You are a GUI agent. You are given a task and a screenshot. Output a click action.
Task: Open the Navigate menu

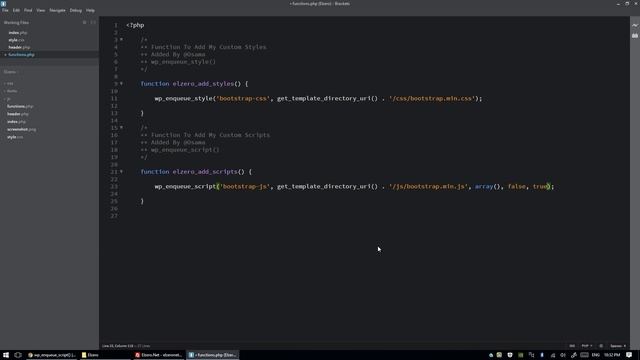pyautogui.click(x=57, y=10)
